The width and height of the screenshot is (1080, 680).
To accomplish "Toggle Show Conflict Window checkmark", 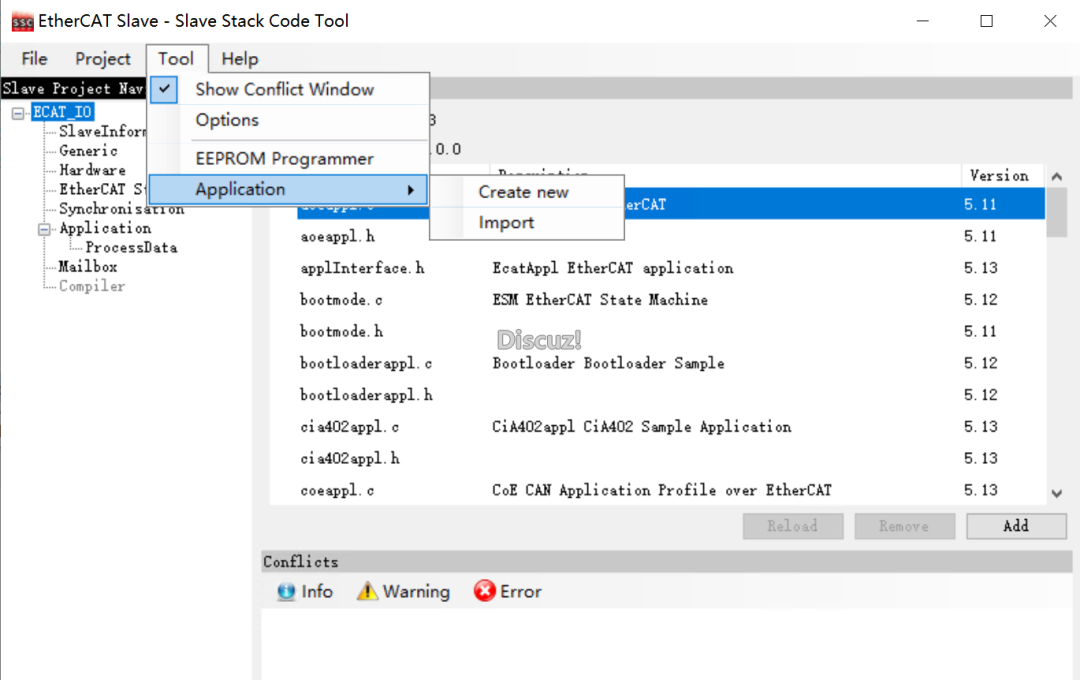I will tap(165, 89).
